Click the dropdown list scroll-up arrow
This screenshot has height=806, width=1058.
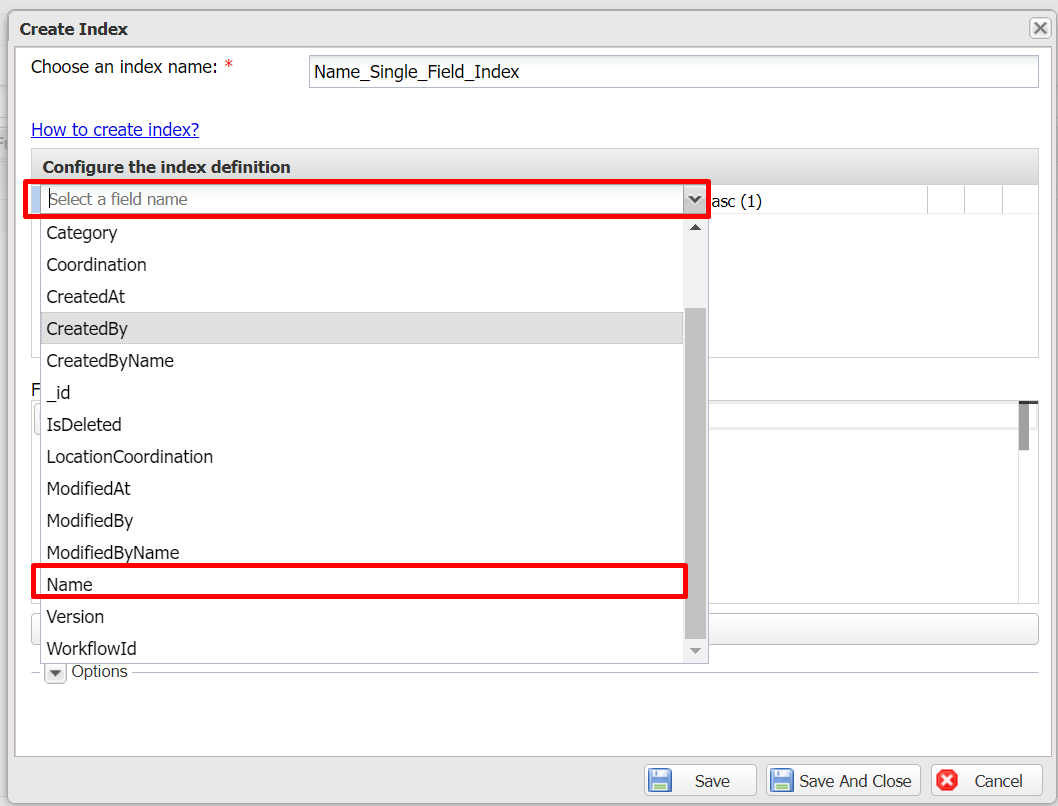click(x=696, y=228)
